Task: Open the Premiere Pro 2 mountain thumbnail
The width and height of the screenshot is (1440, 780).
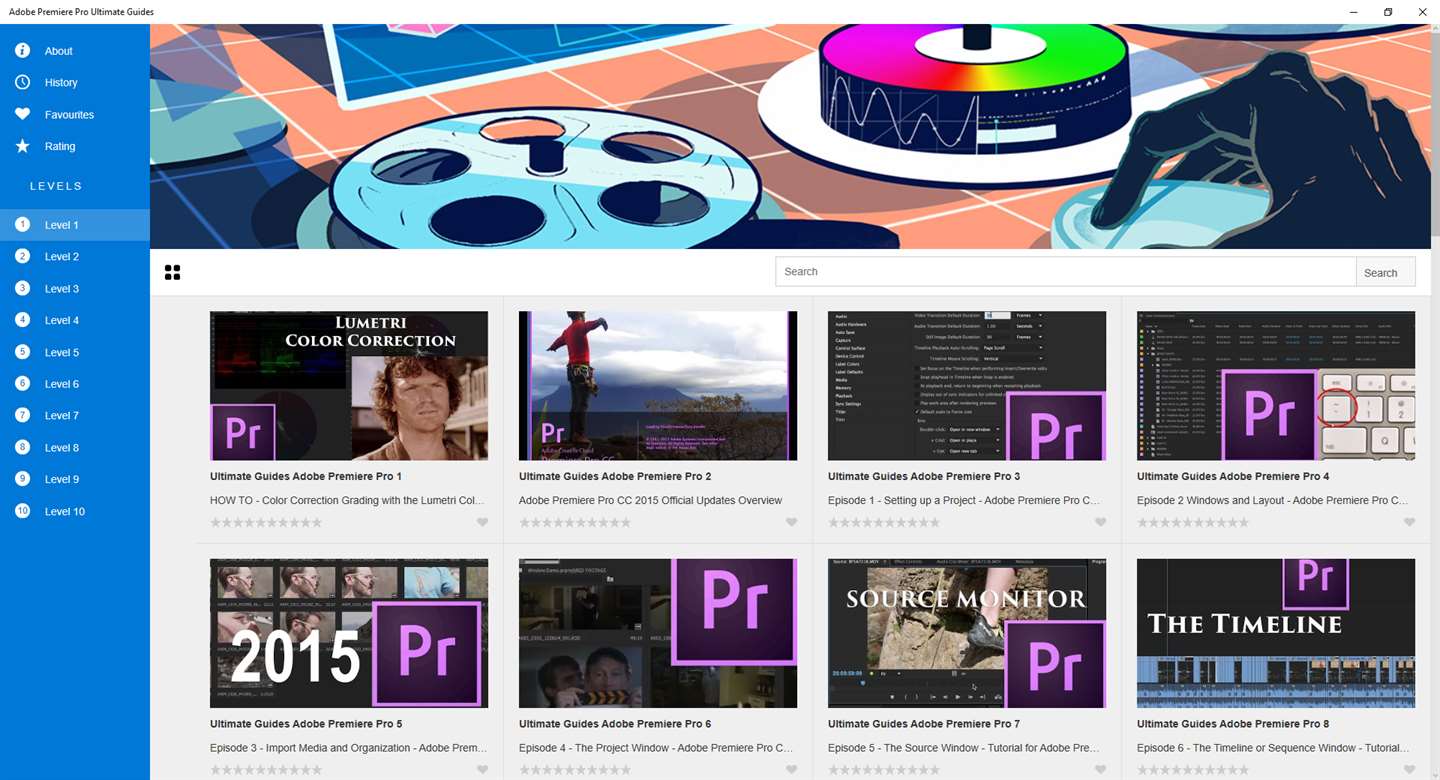Action: click(x=658, y=385)
